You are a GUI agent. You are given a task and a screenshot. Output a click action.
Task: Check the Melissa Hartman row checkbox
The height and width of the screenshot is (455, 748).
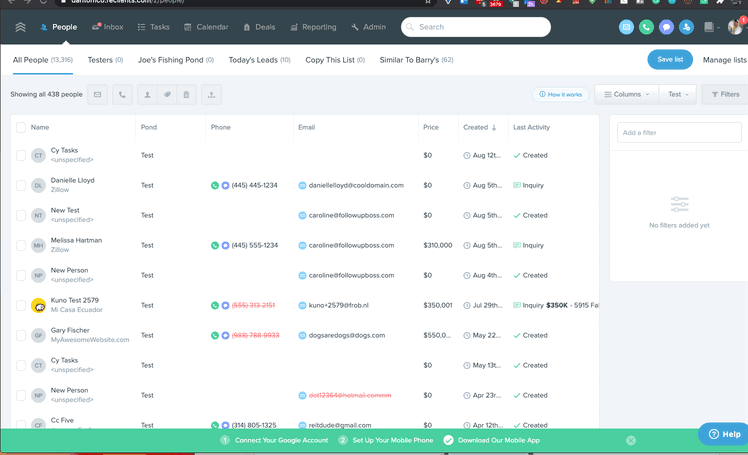21,246
